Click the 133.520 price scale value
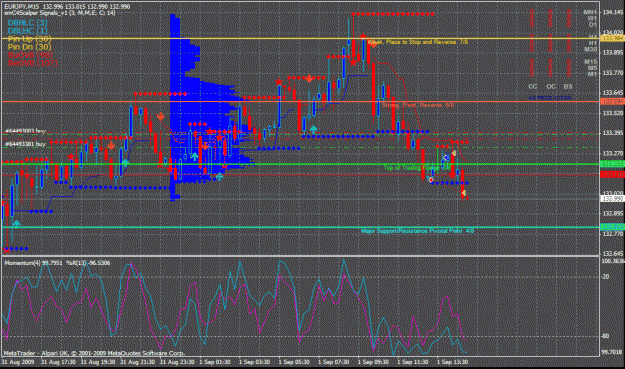Image resolution: width=625 pixels, height=369 pixels. coord(613,113)
